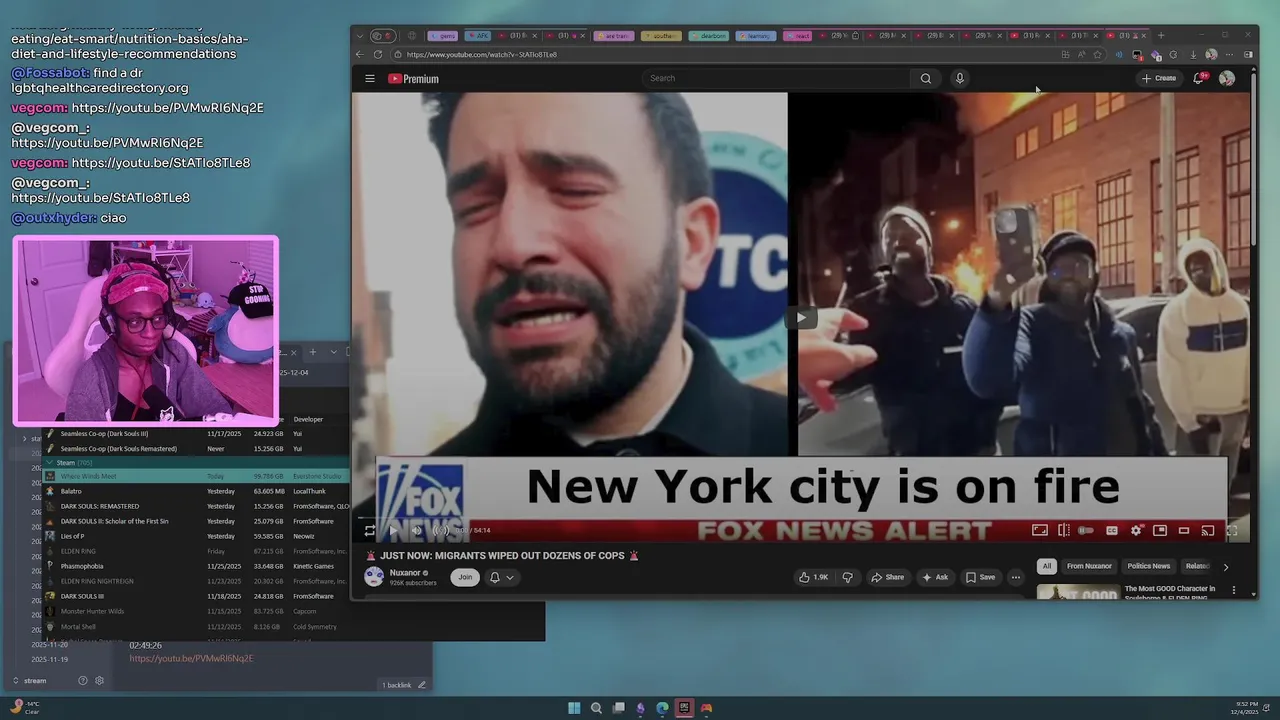Cast video with the Play on TV icon
The height and width of the screenshot is (720, 1280).
pyautogui.click(x=1208, y=530)
